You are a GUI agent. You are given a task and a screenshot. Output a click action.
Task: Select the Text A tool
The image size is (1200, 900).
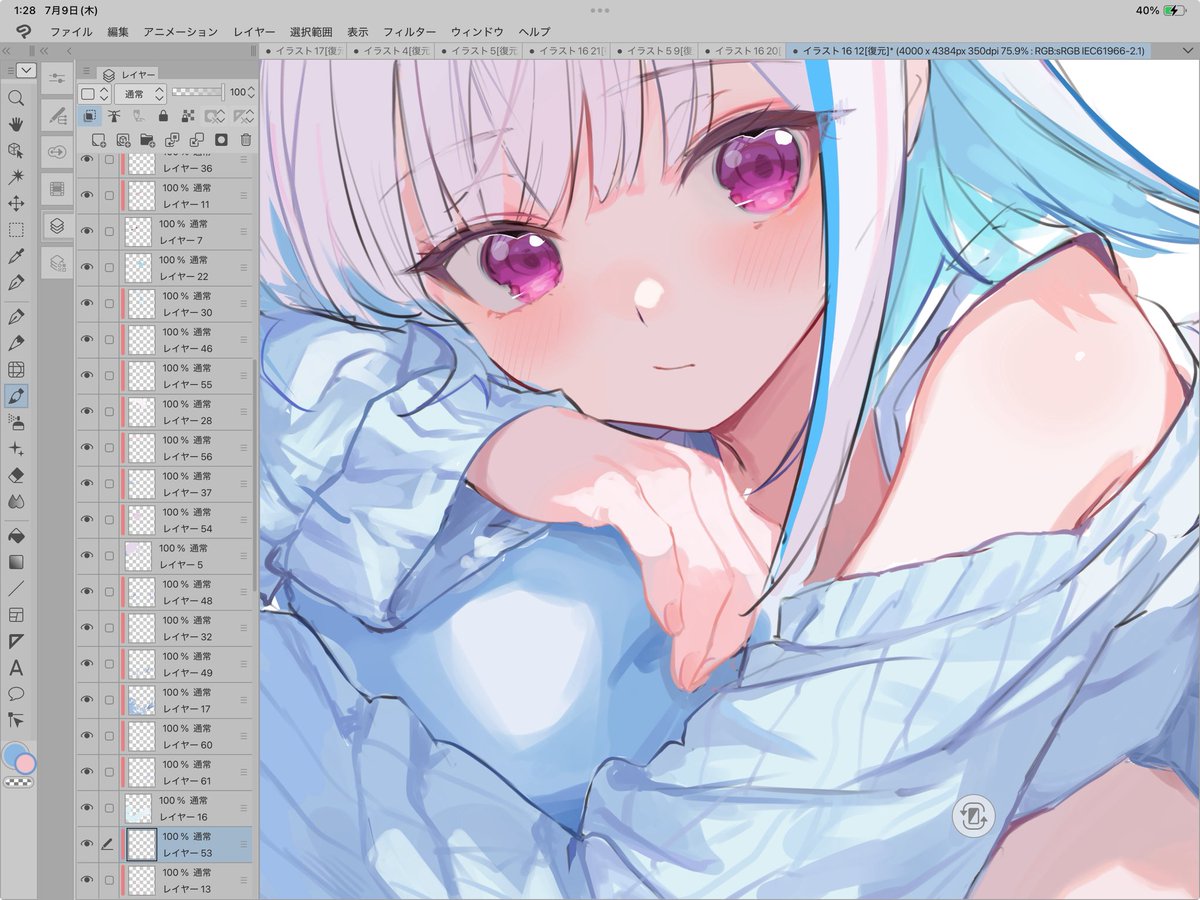click(16, 667)
